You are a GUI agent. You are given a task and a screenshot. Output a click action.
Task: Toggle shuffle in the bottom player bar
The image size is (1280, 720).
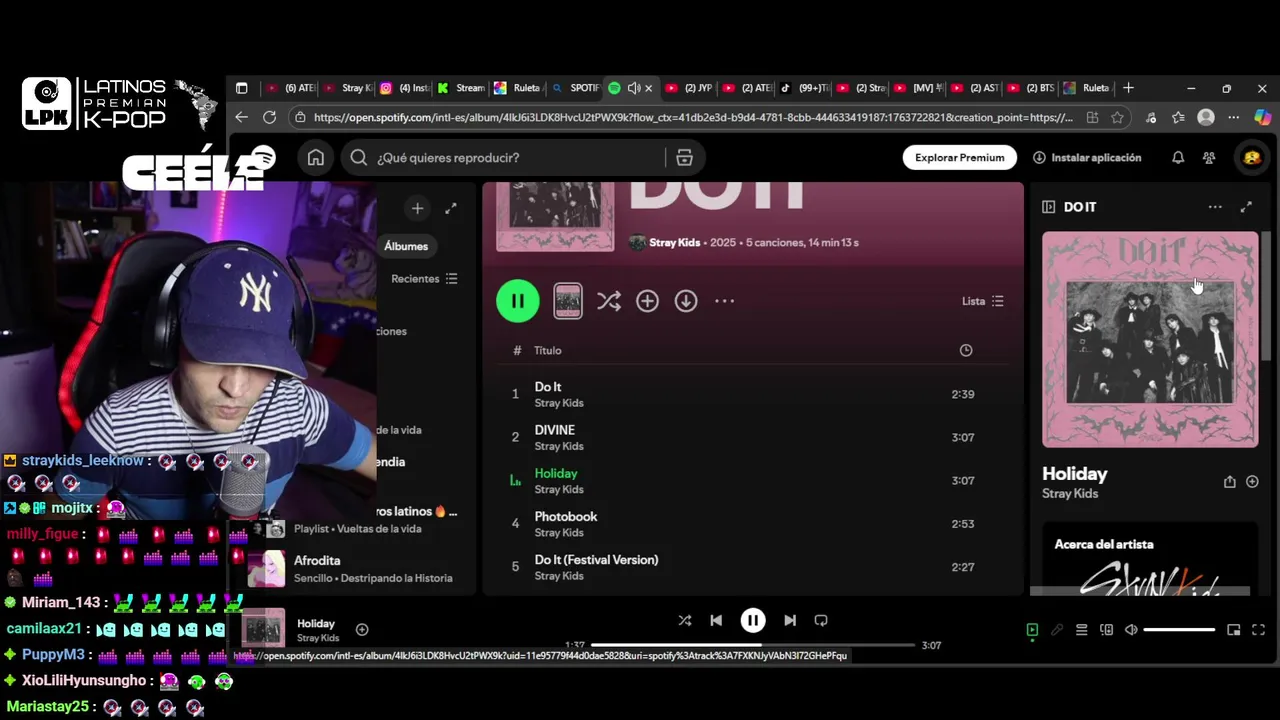coord(684,620)
